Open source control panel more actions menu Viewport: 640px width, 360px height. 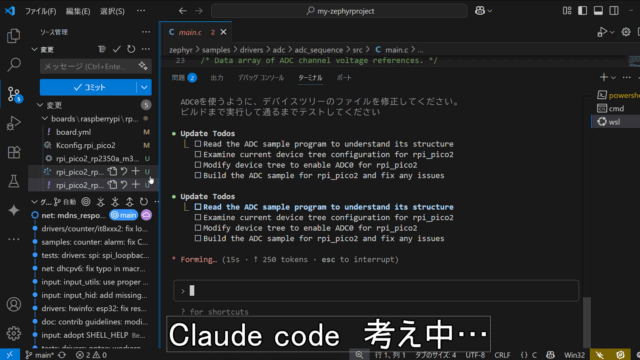(x=146, y=32)
